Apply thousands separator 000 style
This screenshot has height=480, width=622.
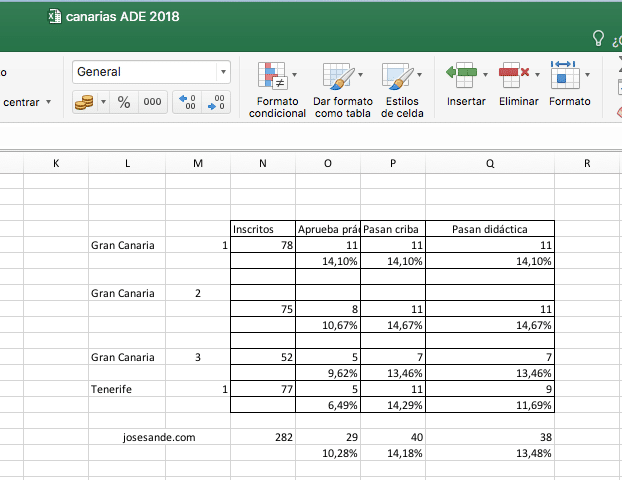[152, 102]
